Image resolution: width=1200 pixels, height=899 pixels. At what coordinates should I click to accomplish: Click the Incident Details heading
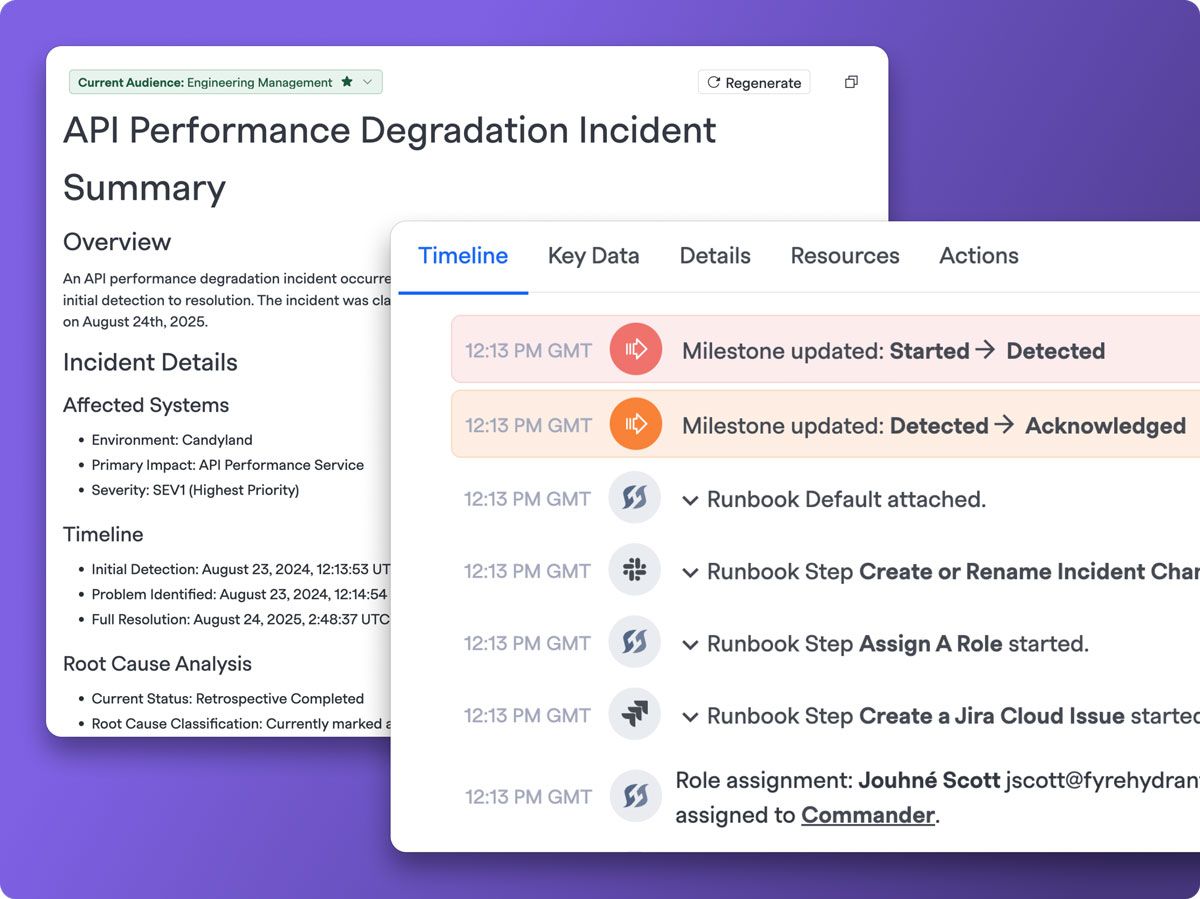pyautogui.click(x=150, y=362)
